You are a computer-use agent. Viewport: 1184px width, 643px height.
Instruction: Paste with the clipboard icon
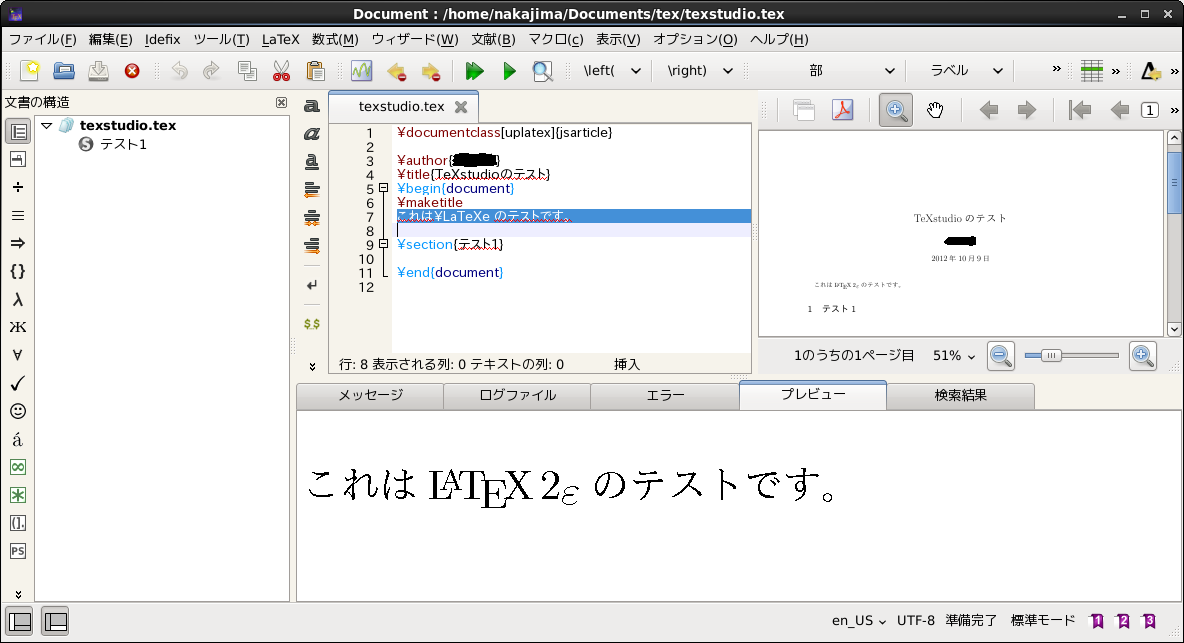click(316, 71)
